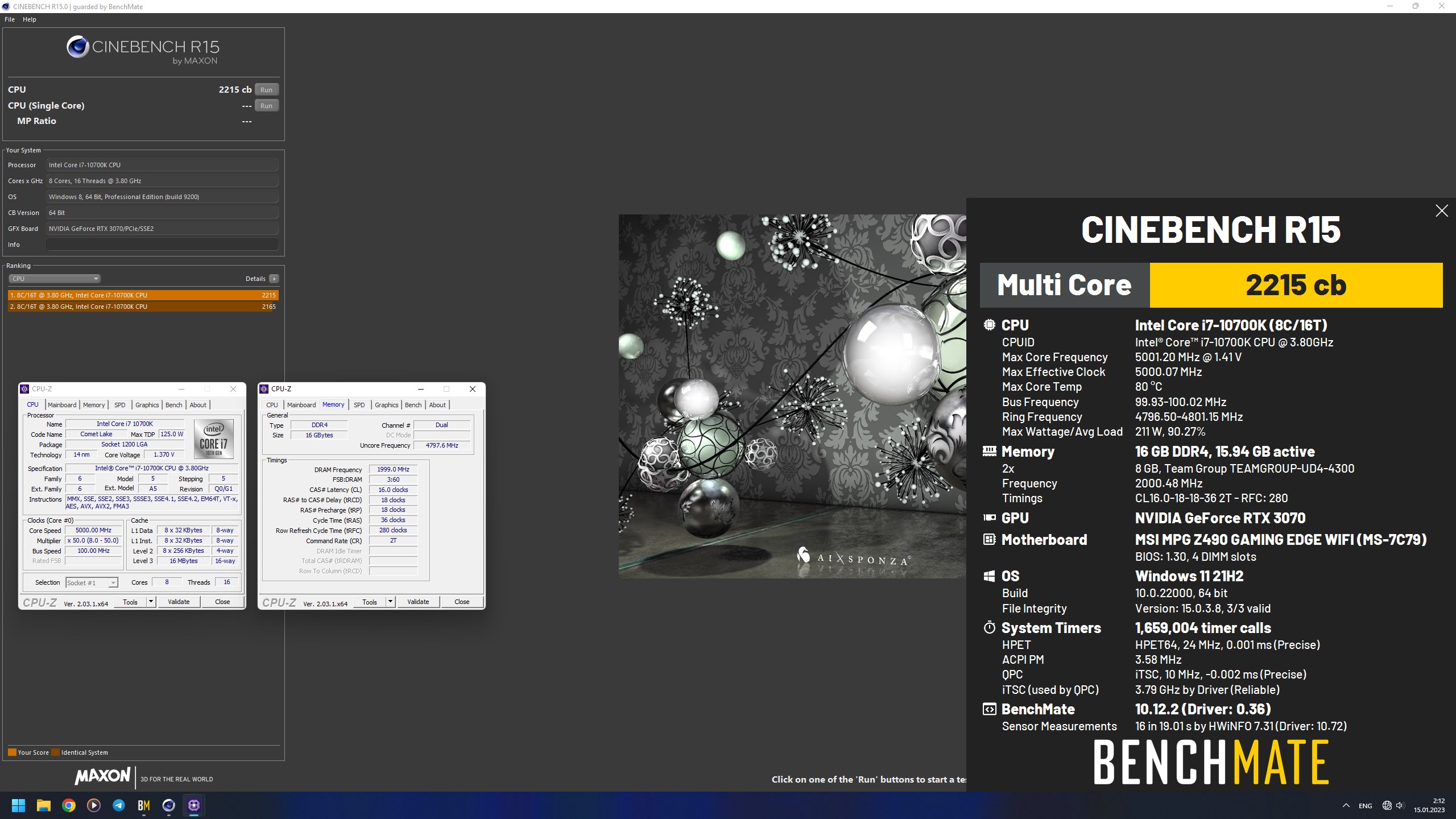
Task: Minimize the Cinebench main window
Action: 1390,6
